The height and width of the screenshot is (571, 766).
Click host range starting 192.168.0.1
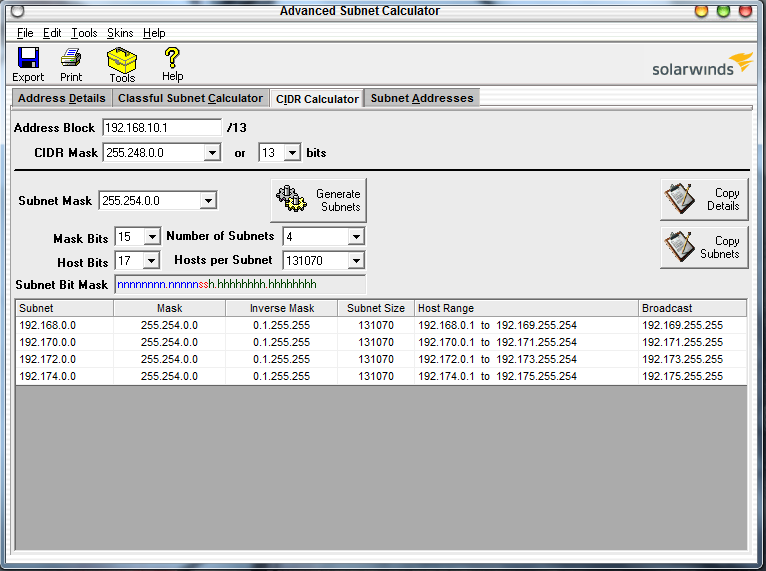(x=497, y=325)
